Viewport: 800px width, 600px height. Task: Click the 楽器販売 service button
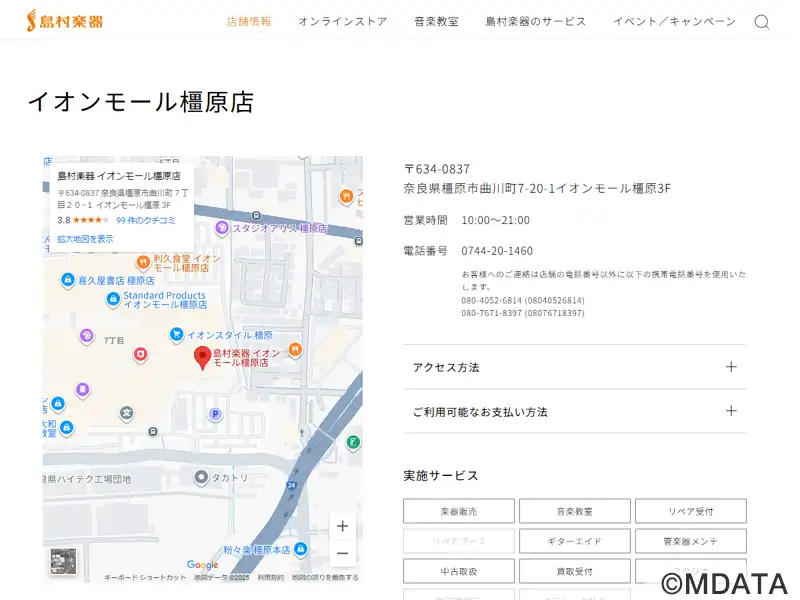pos(459,511)
